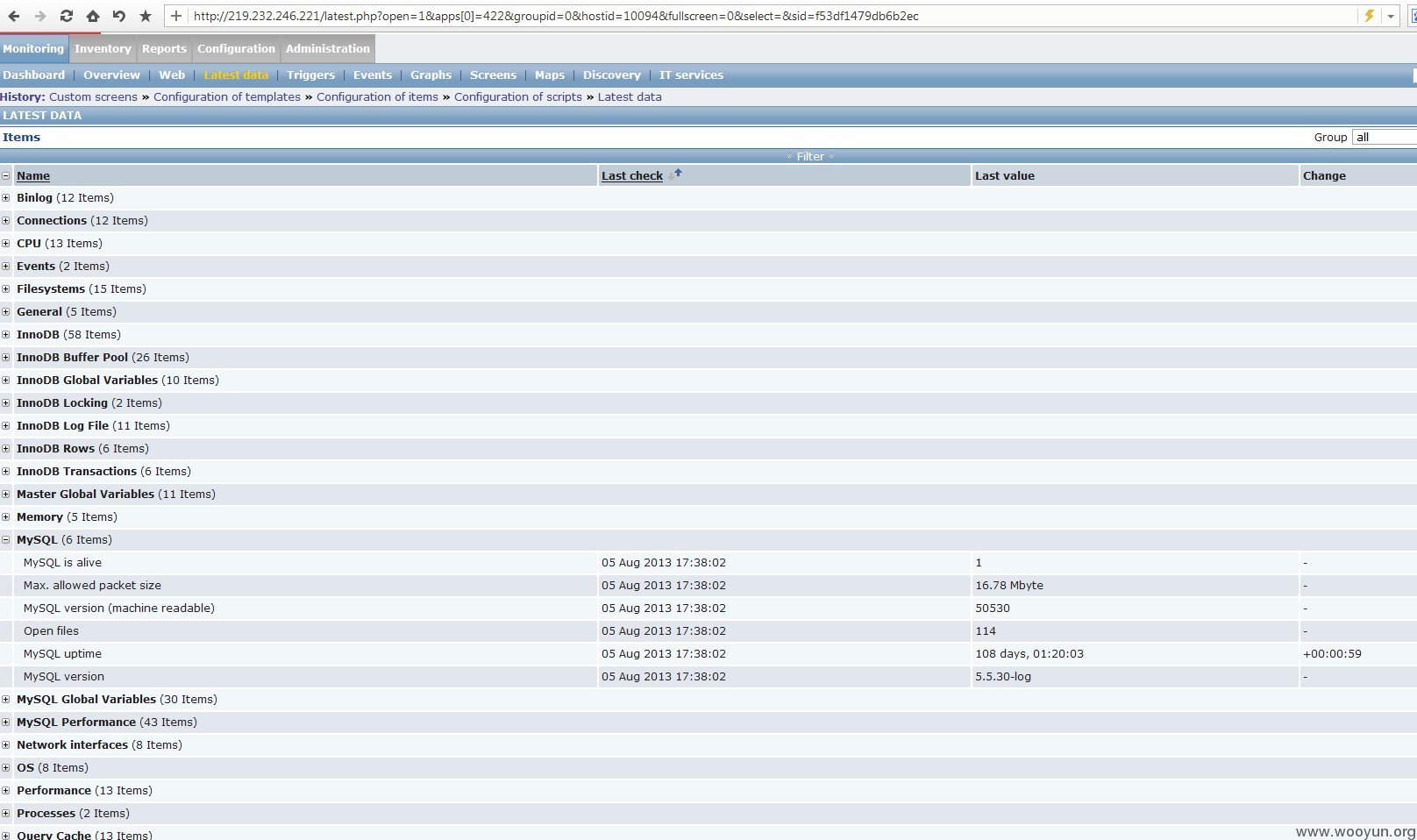Select the Latest data submenu item
The width and height of the screenshot is (1417, 840).
(236, 75)
